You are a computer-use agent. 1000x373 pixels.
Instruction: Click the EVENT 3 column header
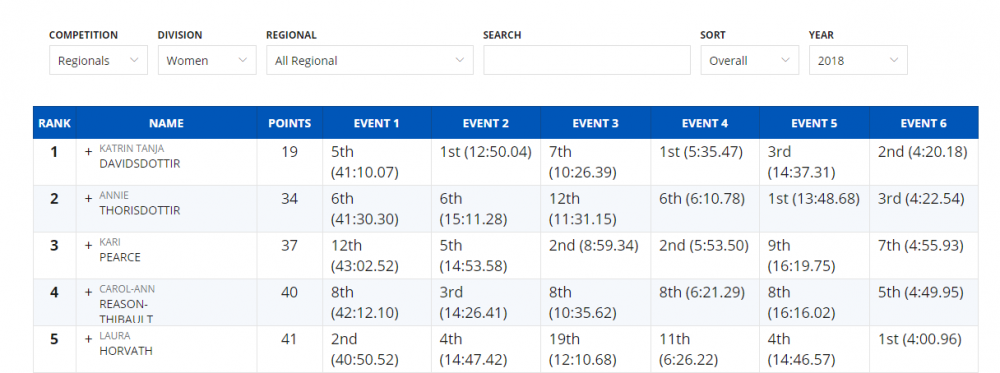click(x=596, y=123)
